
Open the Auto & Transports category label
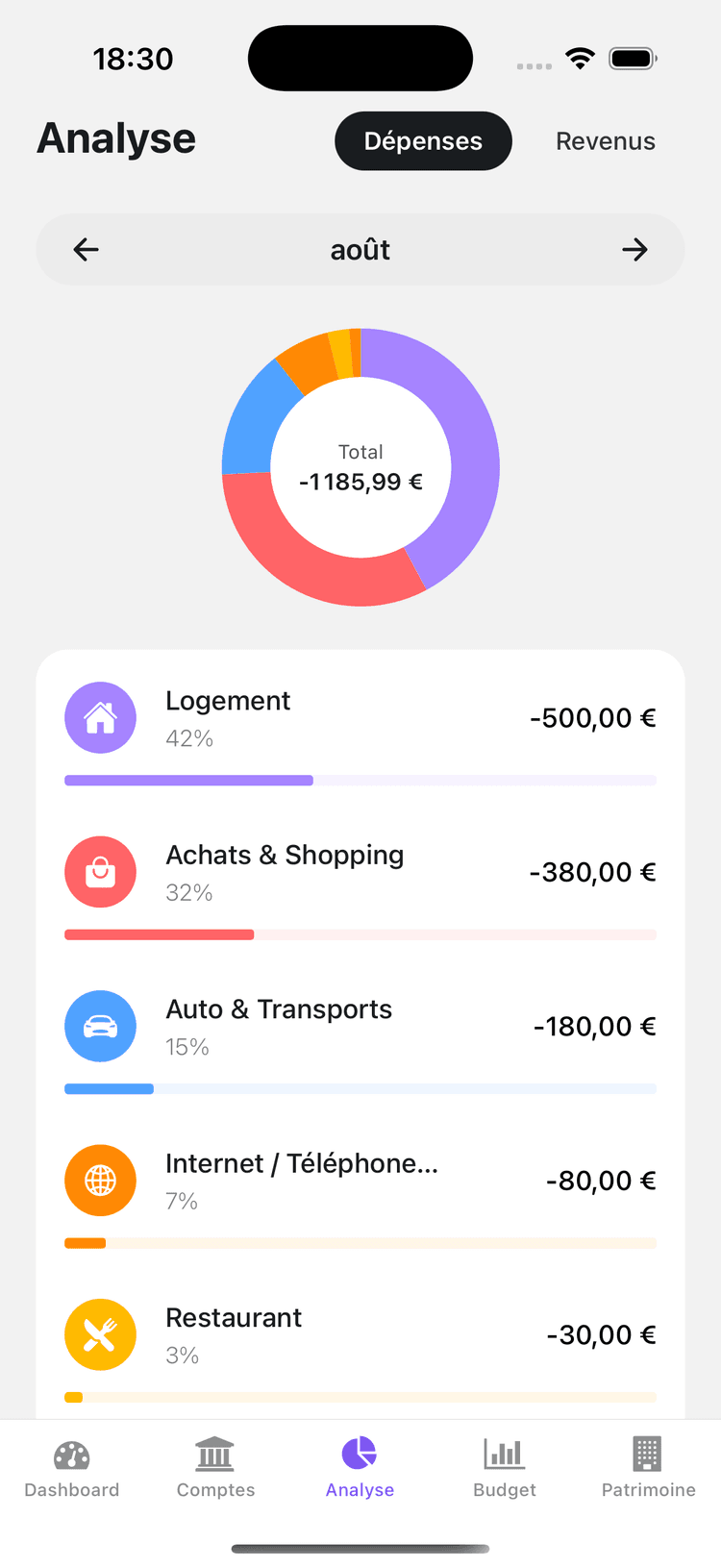point(279,1009)
